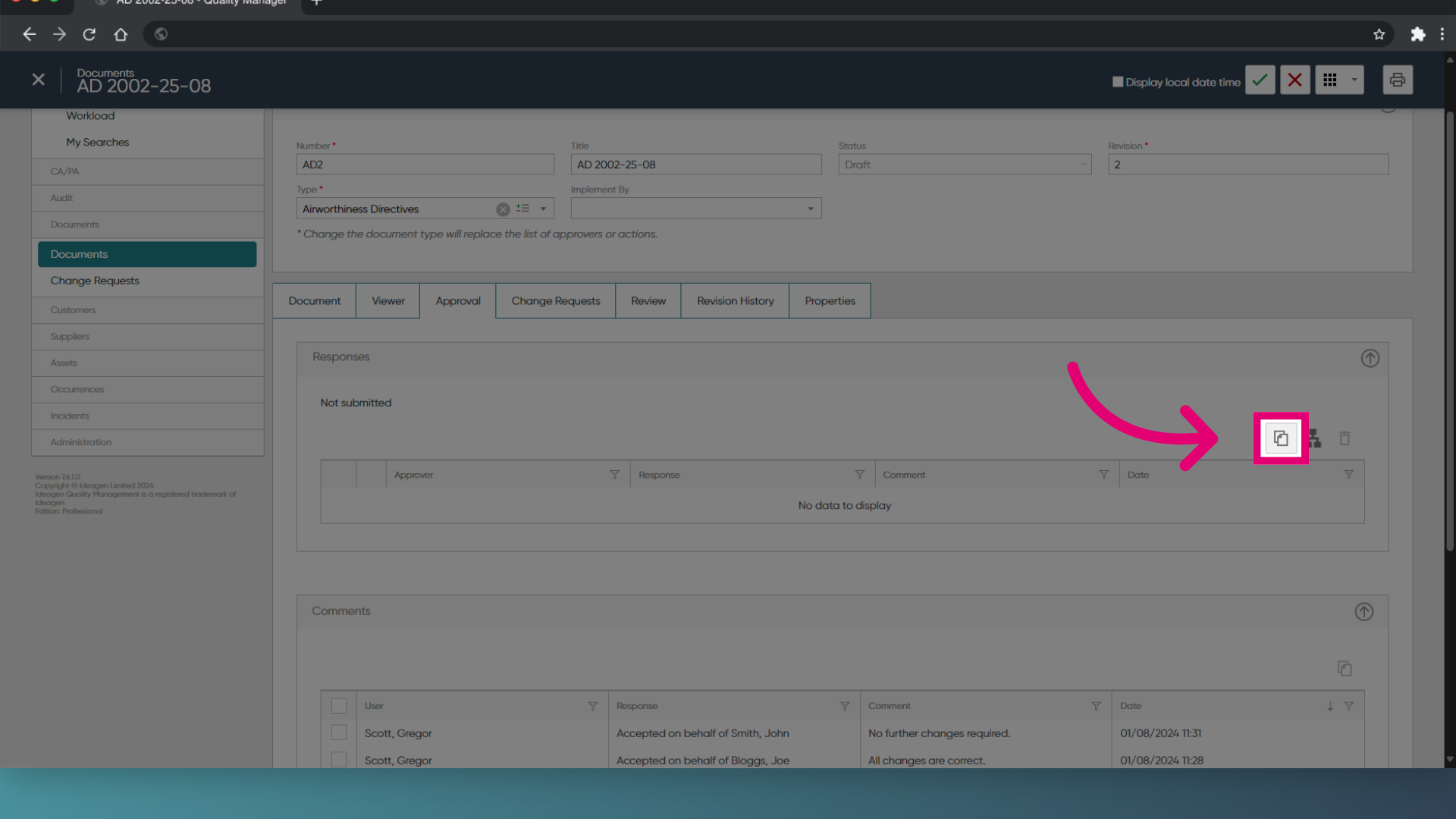
Task: Filter the Comments table Date column
Action: pyautogui.click(x=1348, y=706)
